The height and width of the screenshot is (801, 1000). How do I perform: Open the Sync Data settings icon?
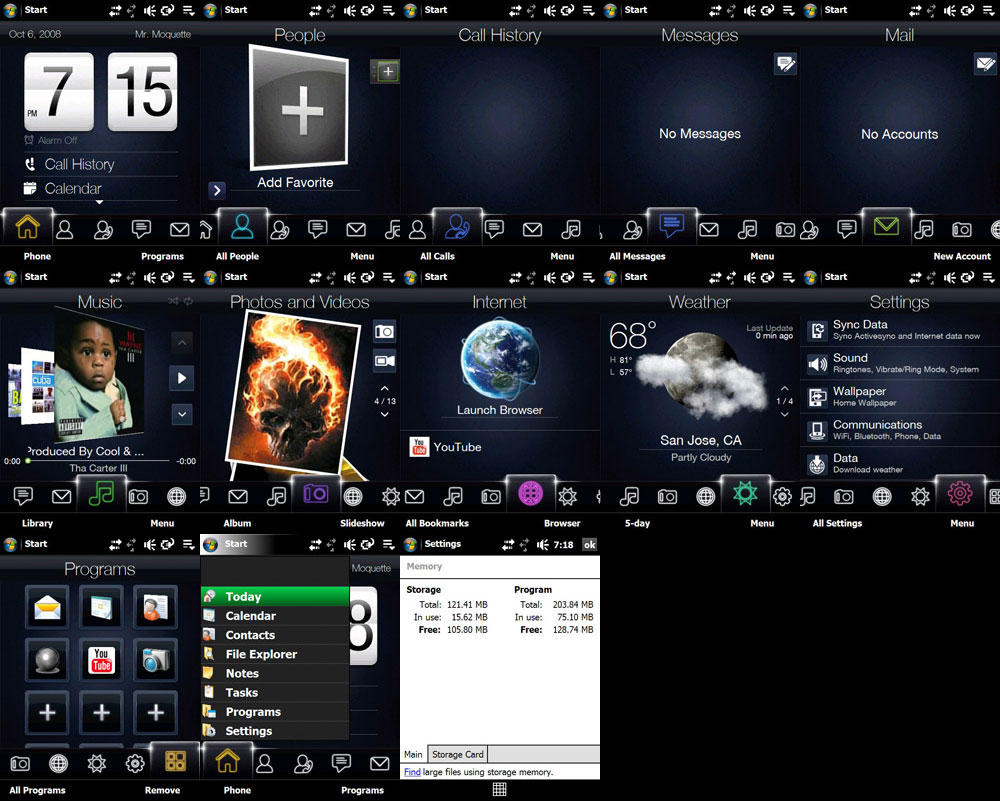pyautogui.click(x=817, y=330)
